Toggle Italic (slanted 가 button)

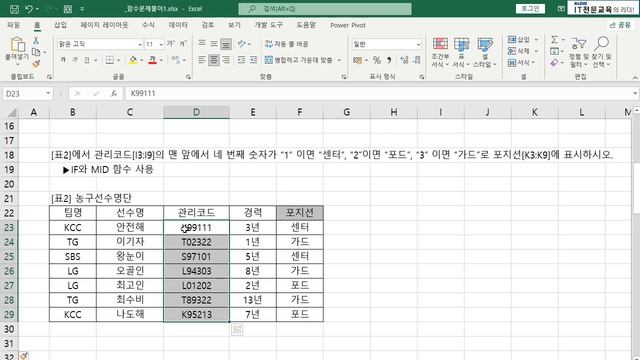click(x=75, y=60)
